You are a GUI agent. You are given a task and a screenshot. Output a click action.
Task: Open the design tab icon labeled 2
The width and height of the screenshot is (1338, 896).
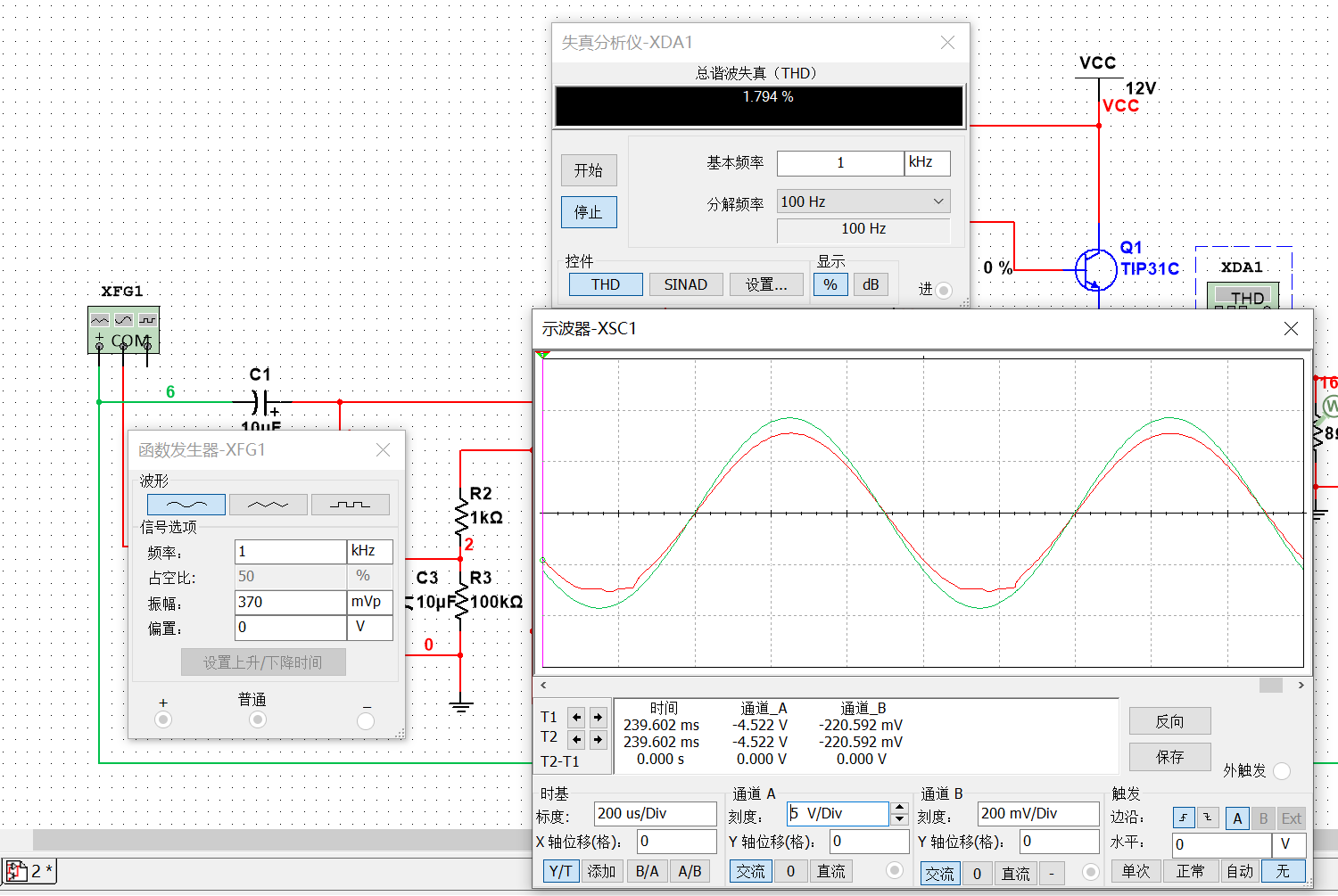coord(29,871)
